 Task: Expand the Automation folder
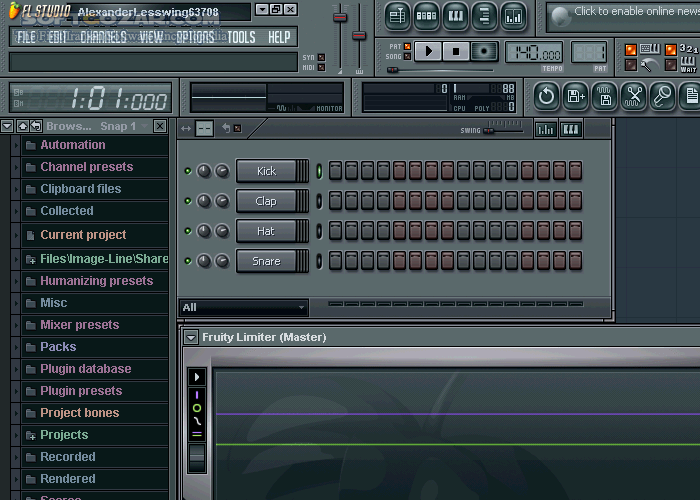pyautogui.click(x=16, y=145)
